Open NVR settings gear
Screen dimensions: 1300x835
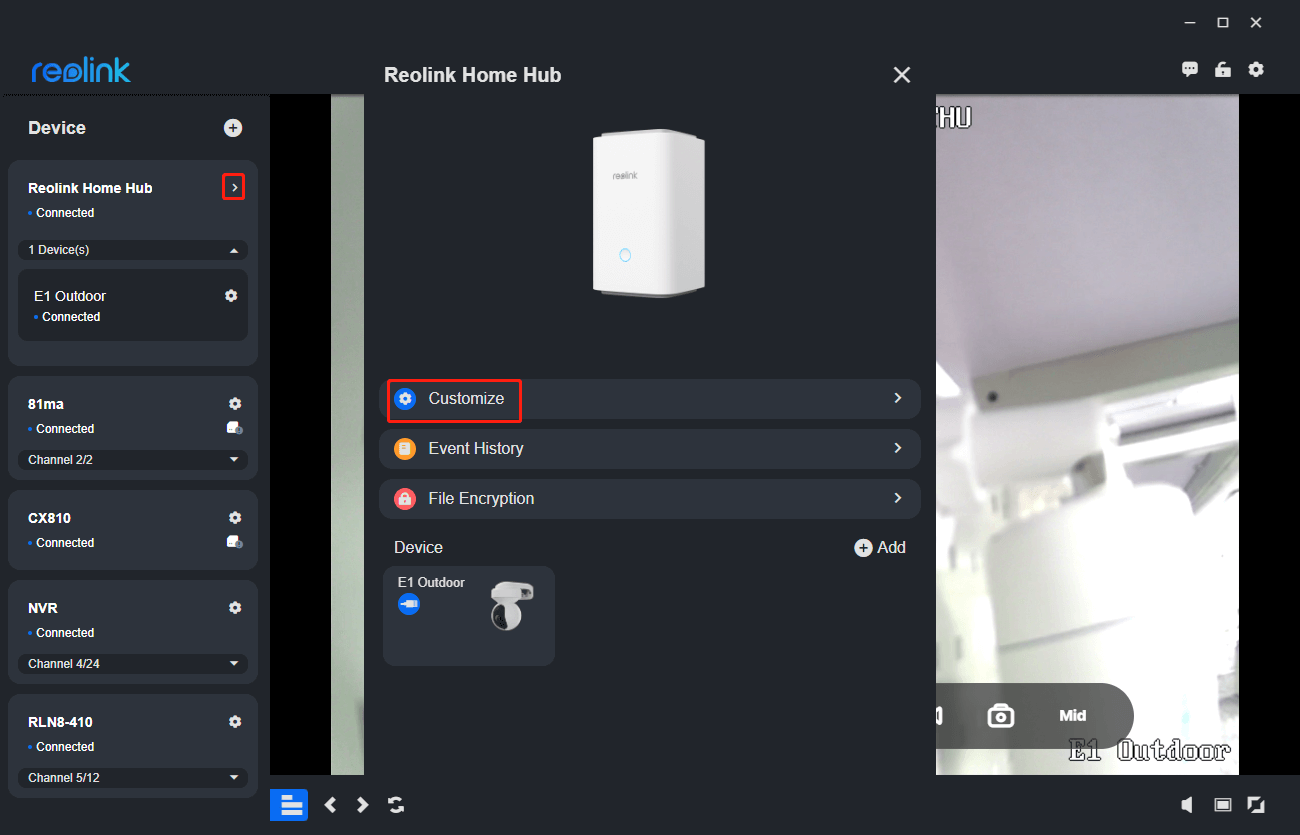point(235,608)
